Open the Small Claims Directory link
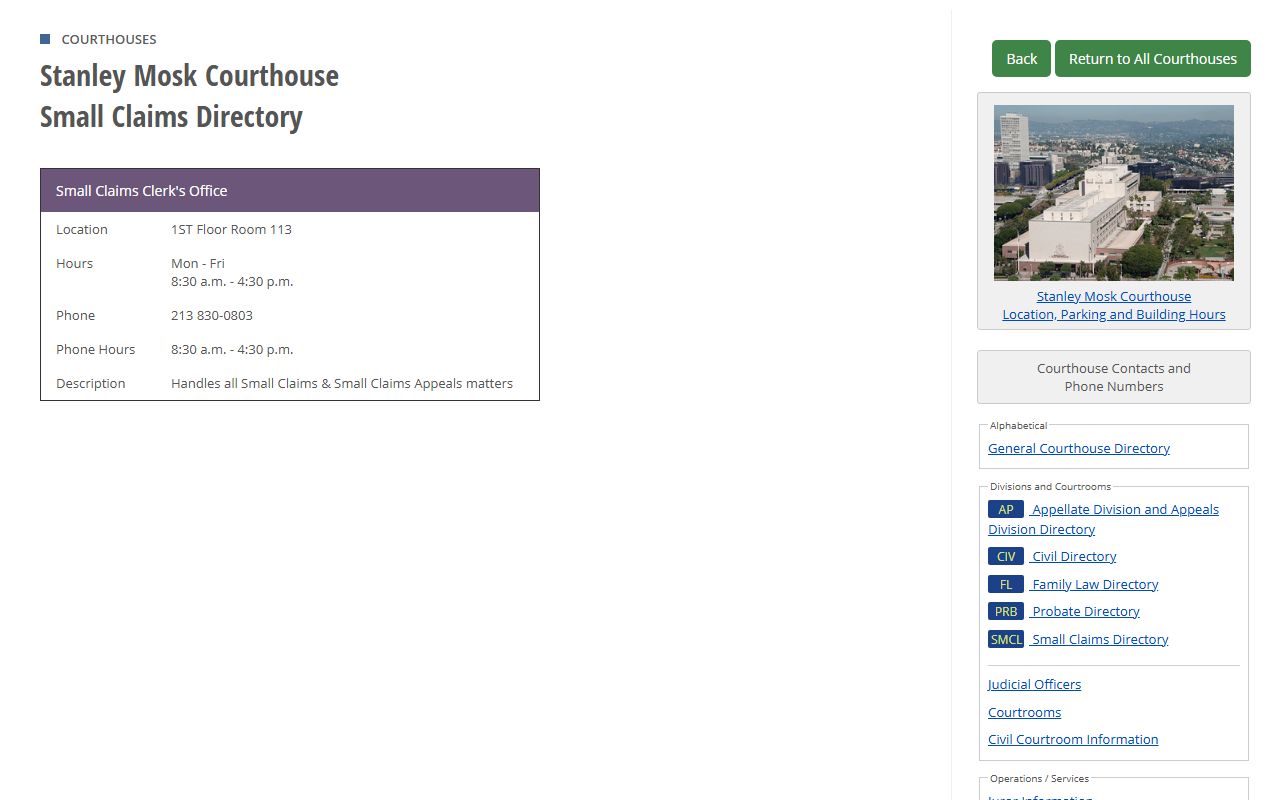 [x=1100, y=639]
